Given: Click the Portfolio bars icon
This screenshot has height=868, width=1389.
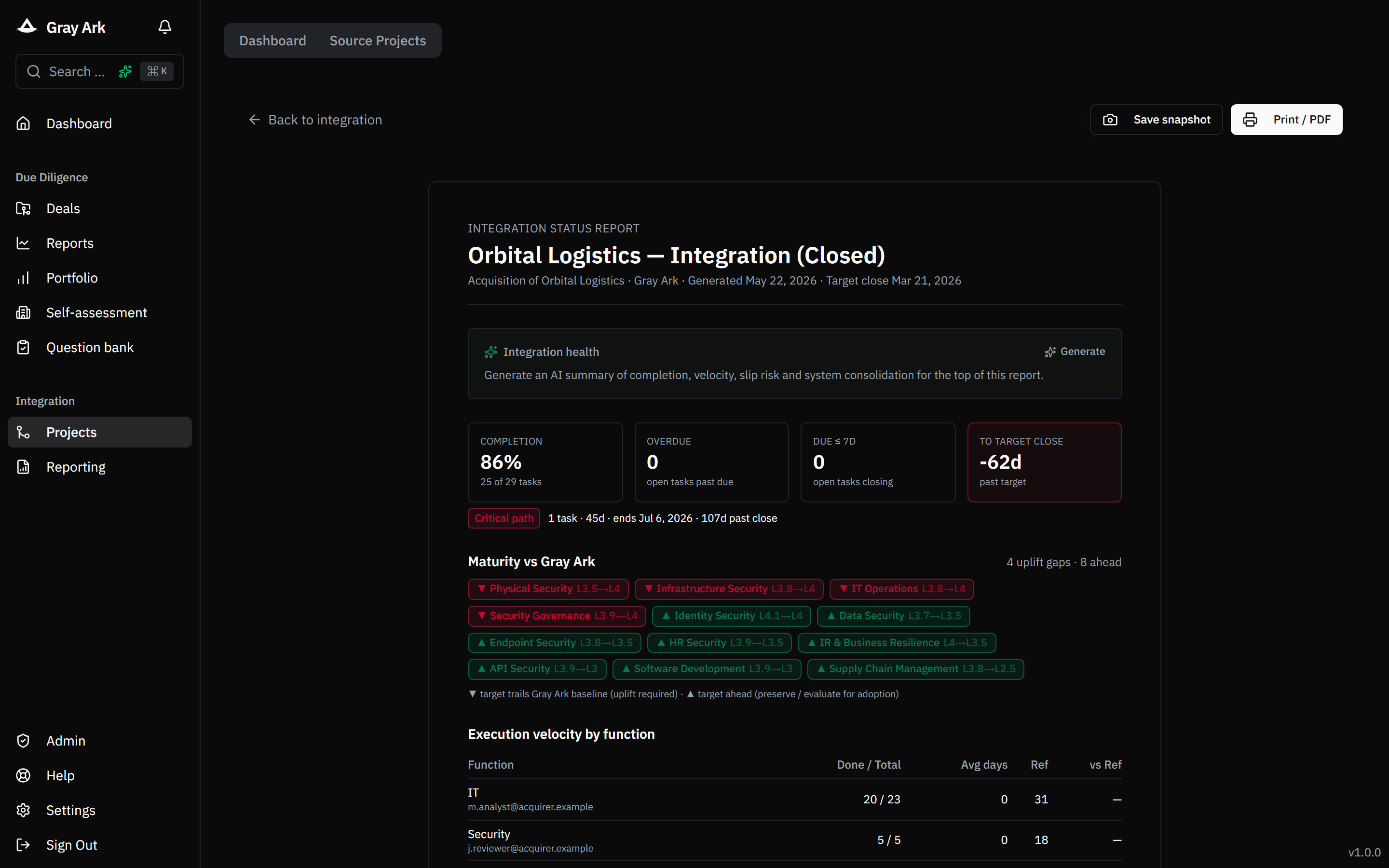Looking at the screenshot, I should pyautogui.click(x=23, y=278).
